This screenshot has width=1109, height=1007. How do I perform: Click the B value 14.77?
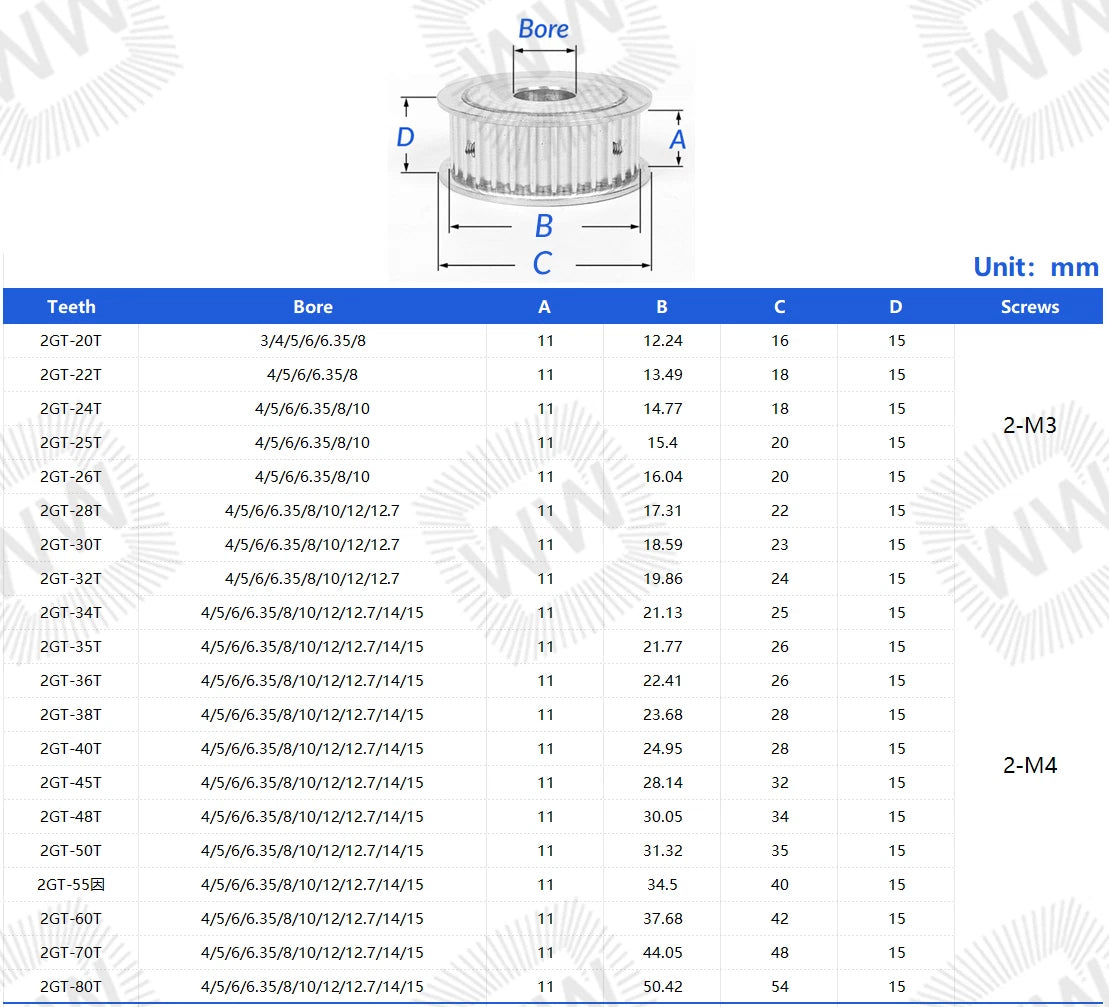663,409
